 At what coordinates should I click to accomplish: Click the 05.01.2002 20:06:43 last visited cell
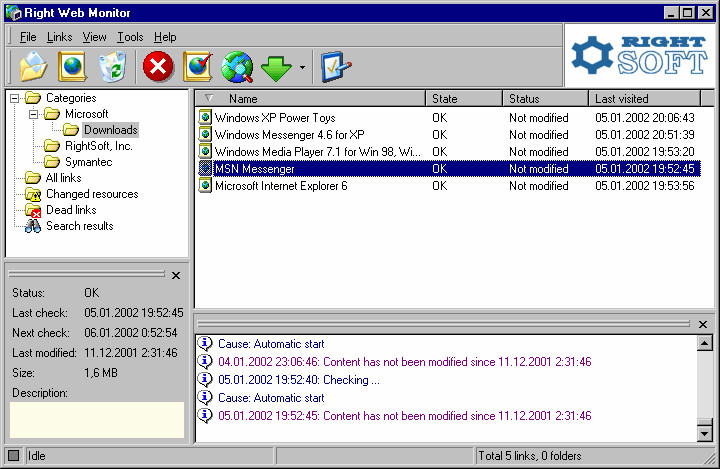click(645, 118)
